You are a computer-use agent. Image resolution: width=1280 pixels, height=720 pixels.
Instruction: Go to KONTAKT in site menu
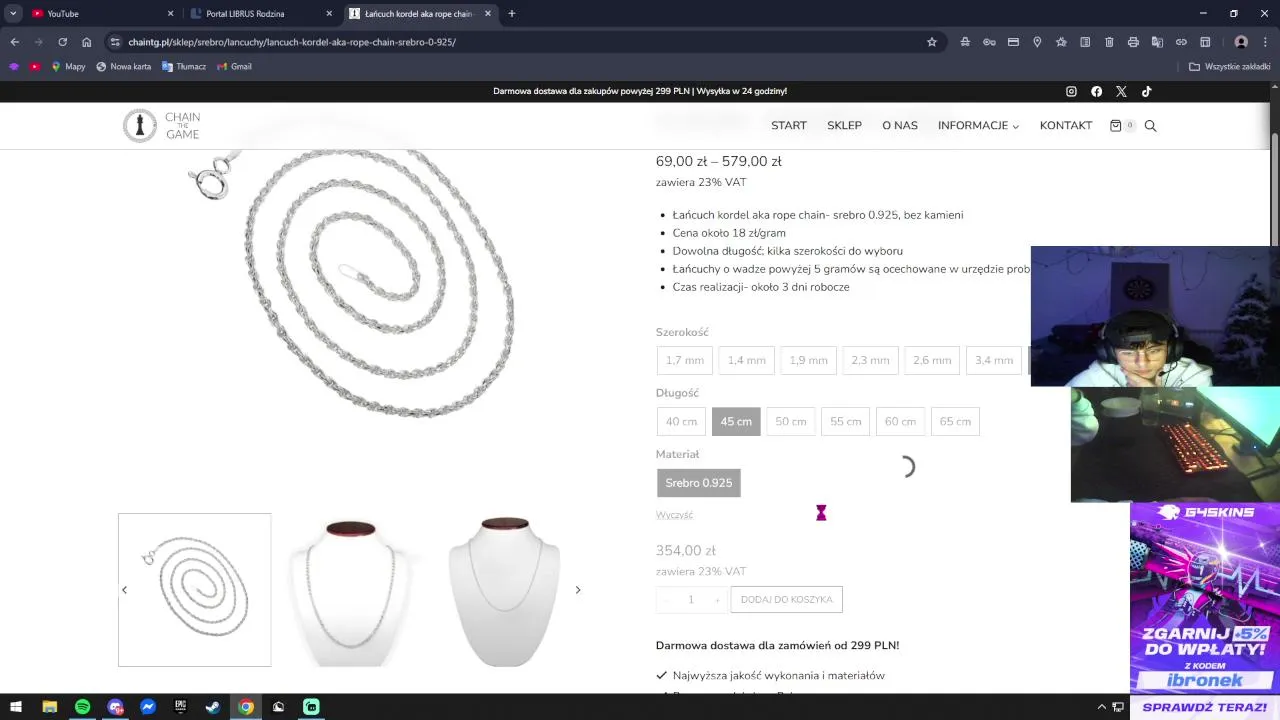point(1066,125)
